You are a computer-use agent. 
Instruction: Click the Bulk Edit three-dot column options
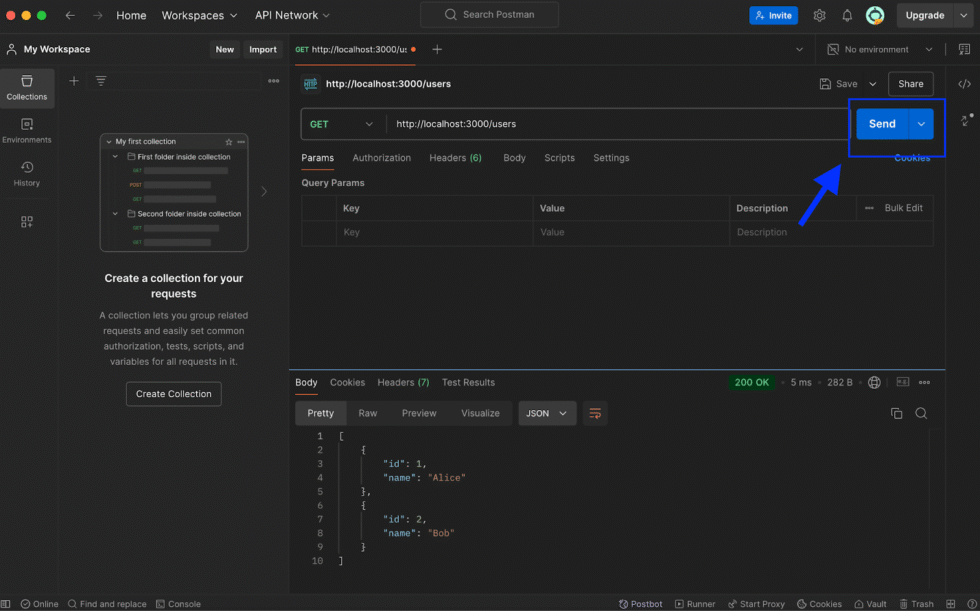pyautogui.click(x=869, y=208)
